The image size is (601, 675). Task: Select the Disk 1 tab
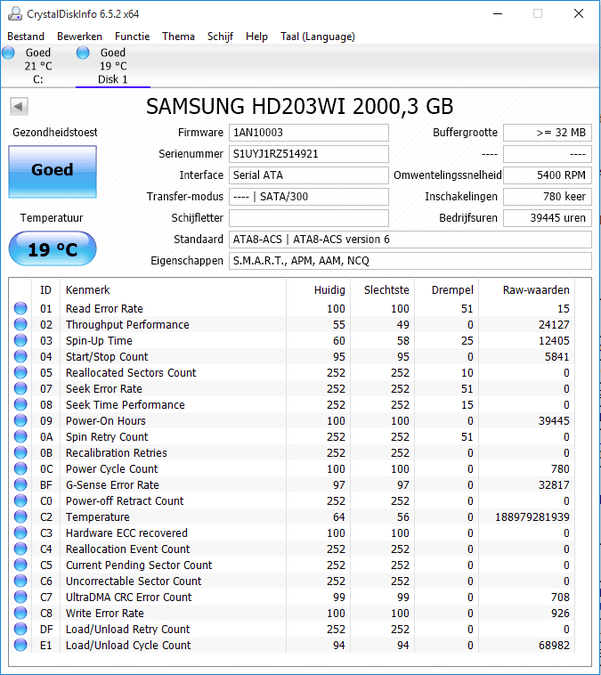113,66
